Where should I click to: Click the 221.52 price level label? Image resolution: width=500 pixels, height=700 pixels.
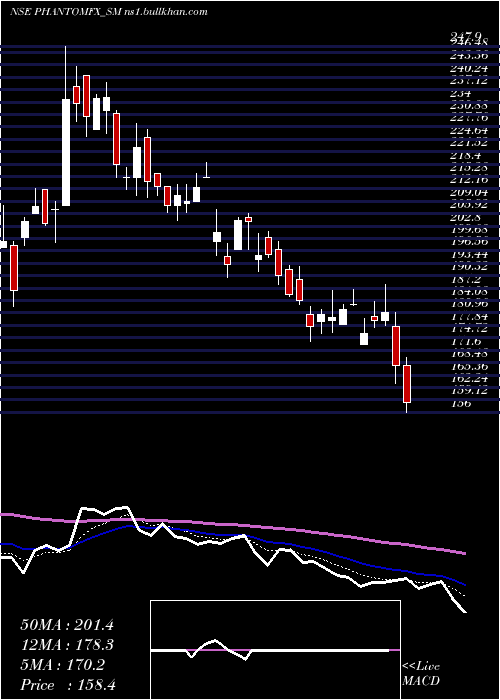pyautogui.click(x=469, y=144)
